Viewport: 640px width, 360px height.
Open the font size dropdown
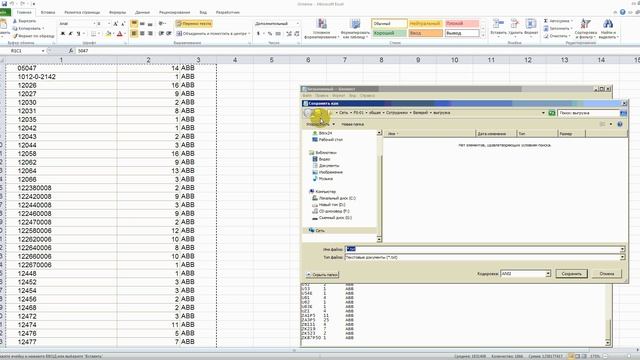tap(109, 24)
